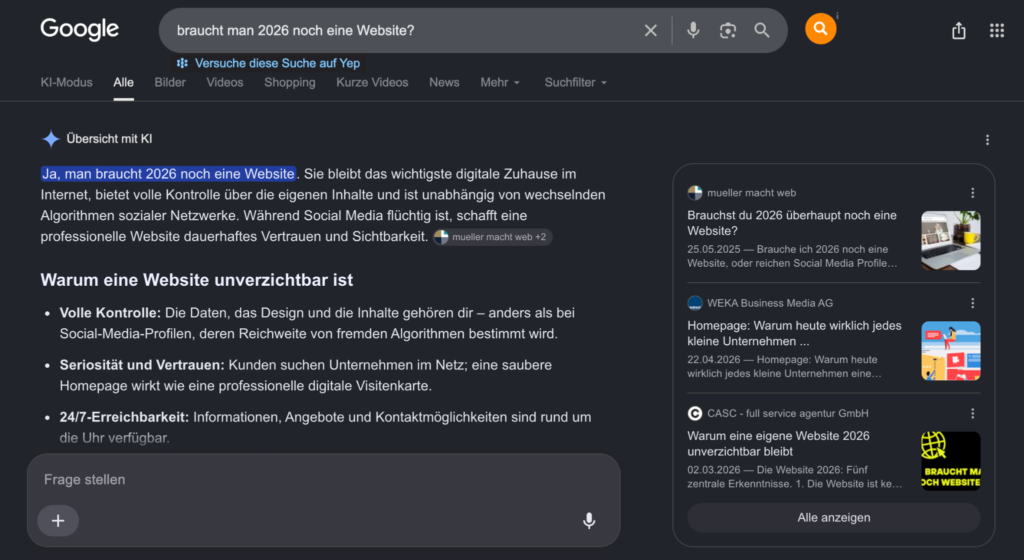The width and height of the screenshot is (1024, 560).
Task: Click the Yep icon beside Versuche diese Suche
Action: [x=182, y=63]
